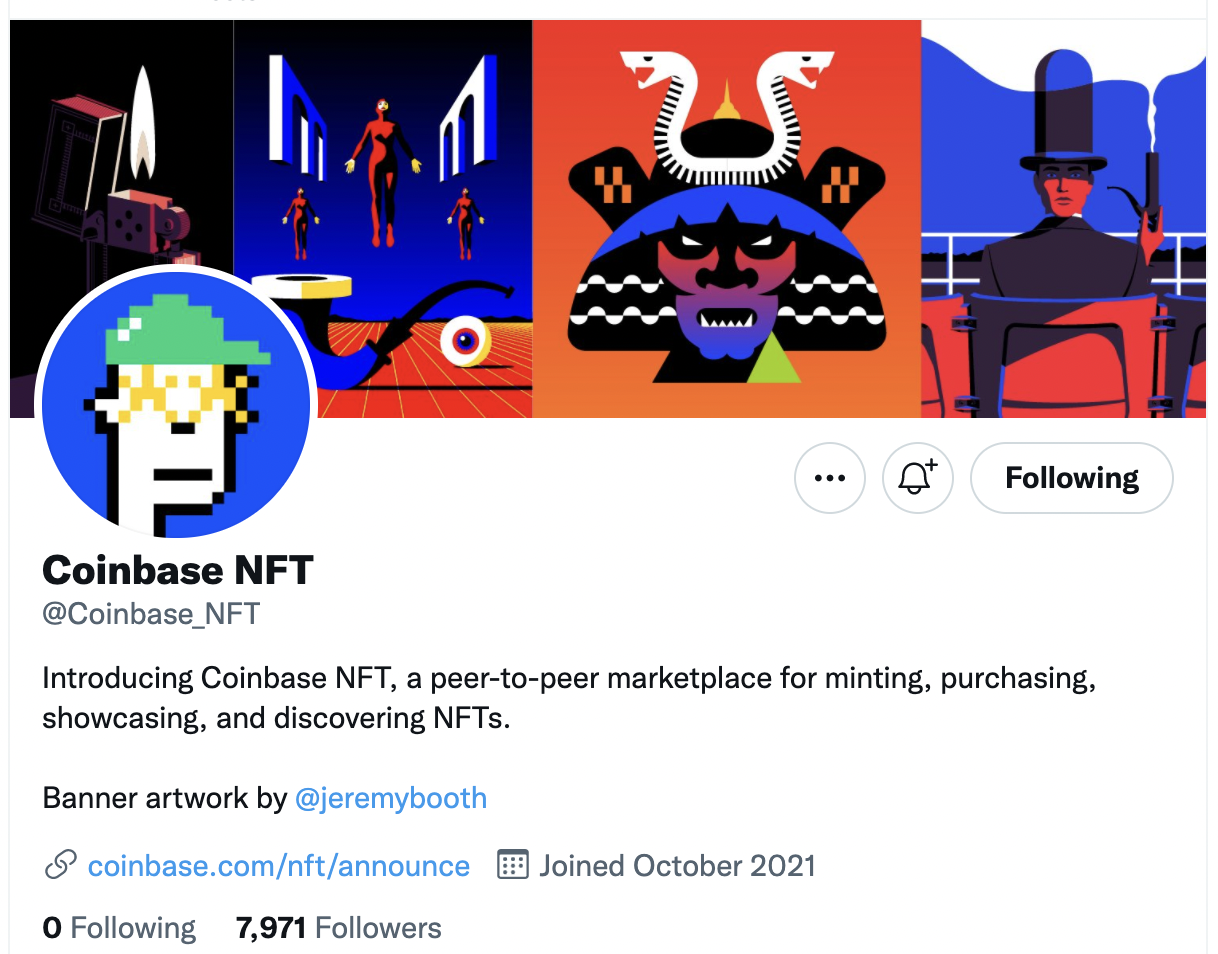
Task: Open the lighter flame banner artwork
Action: coord(121,180)
